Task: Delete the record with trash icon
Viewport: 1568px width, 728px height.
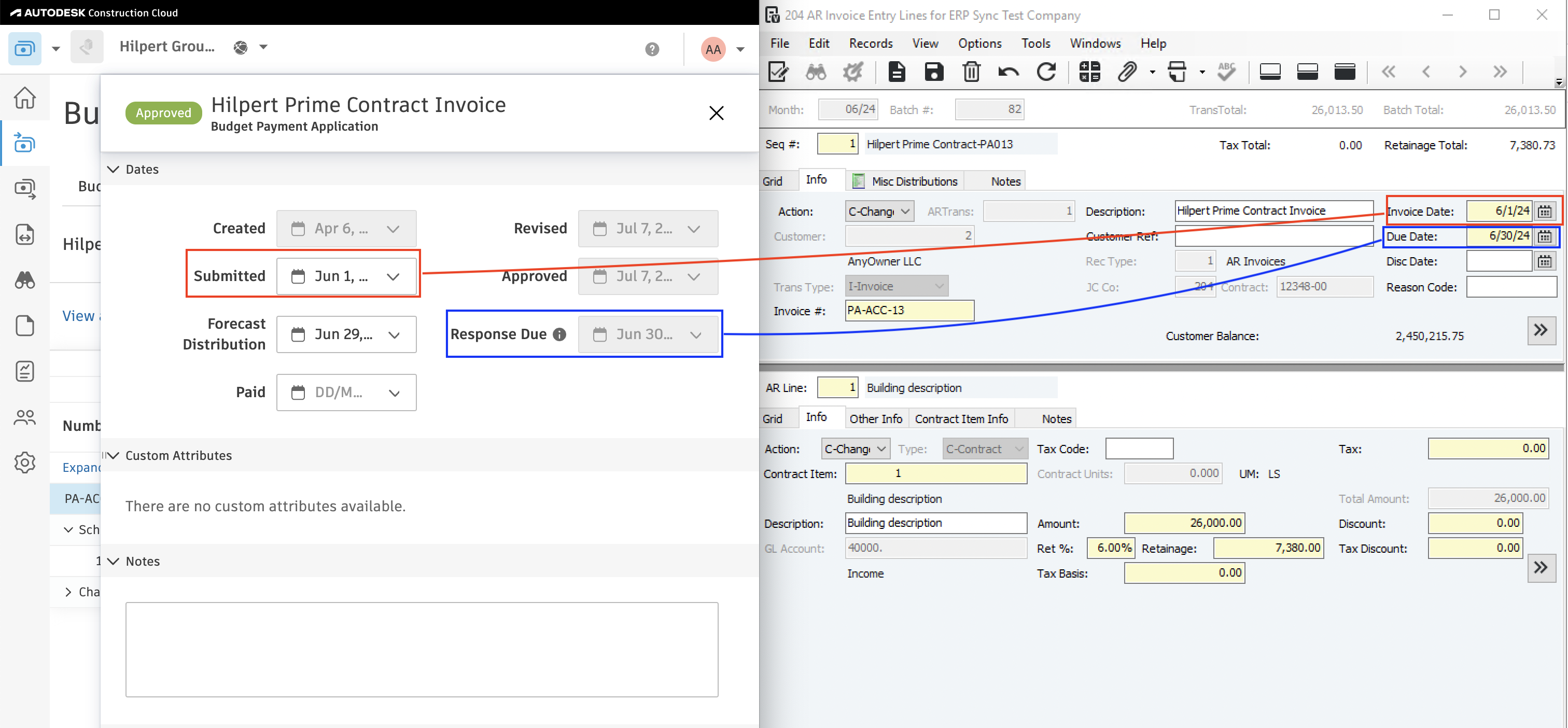Action: (x=972, y=72)
